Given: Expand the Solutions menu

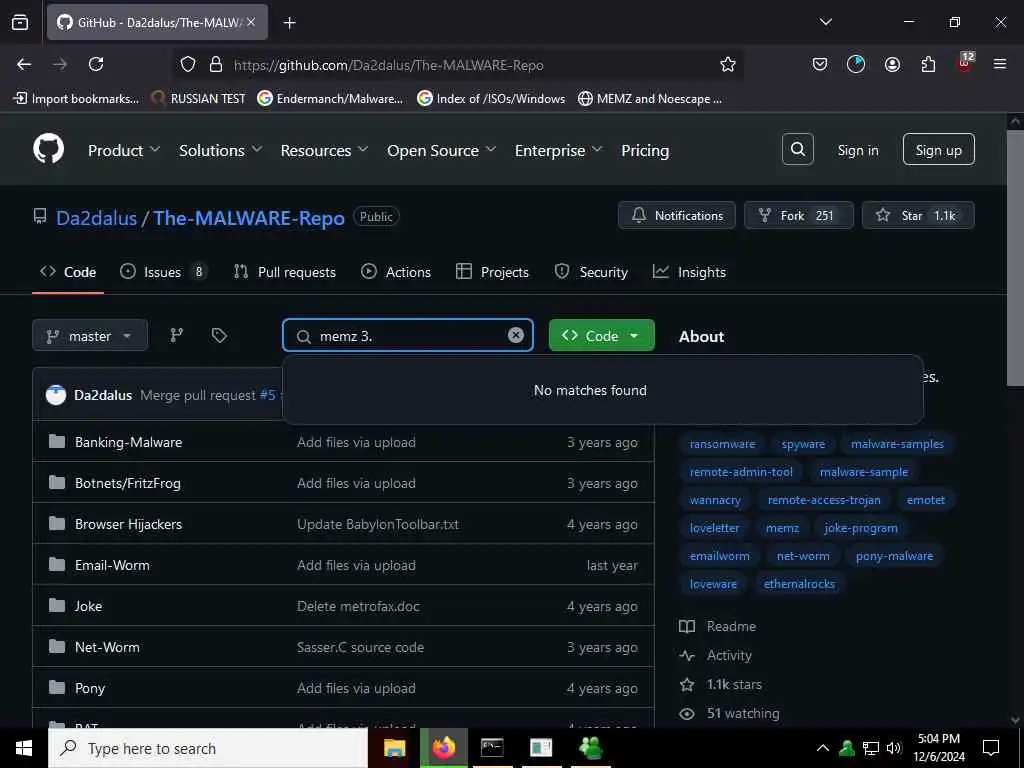Looking at the screenshot, I should [x=221, y=150].
